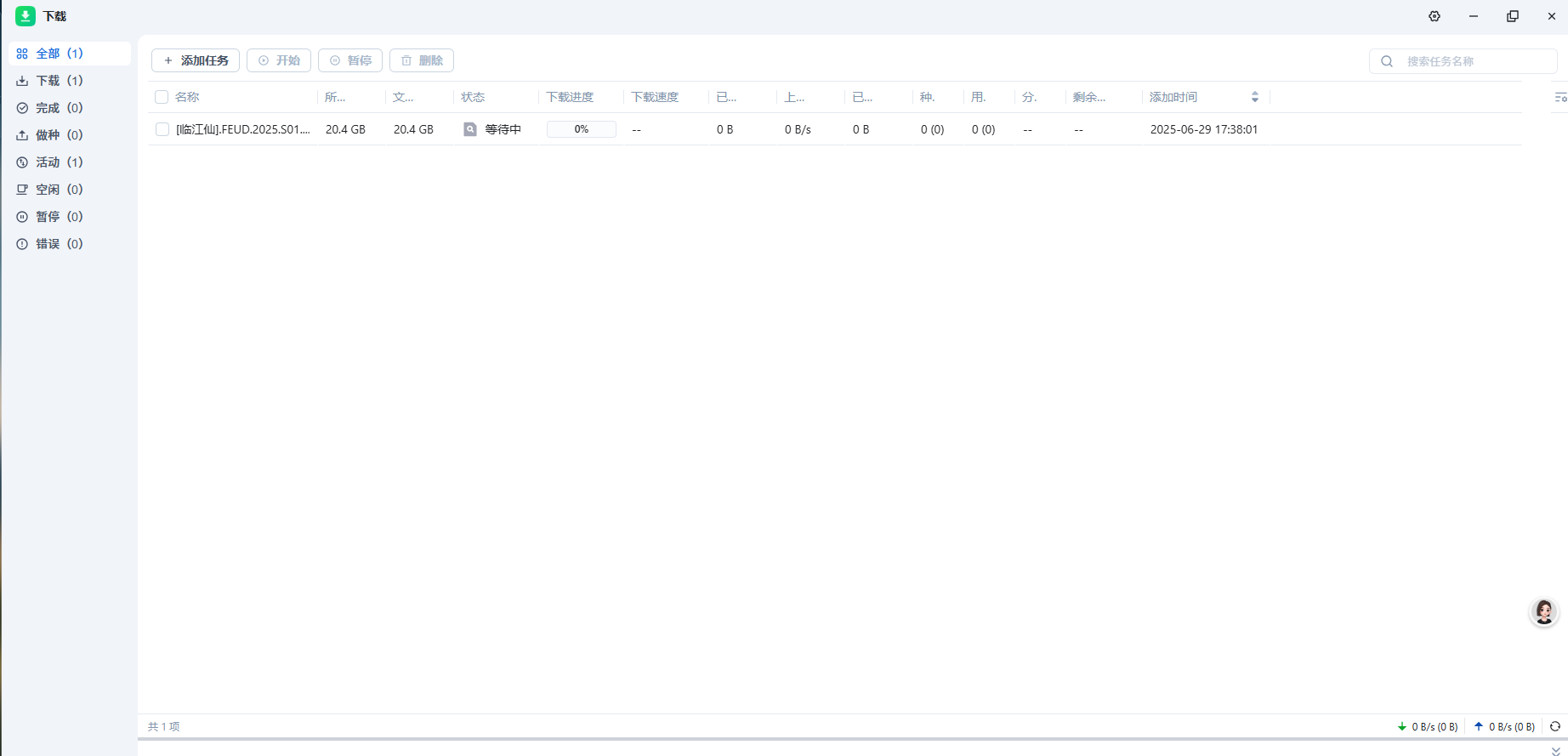Click the 删除 toolbar button
Viewport: 1568px width, 756px height.
(422, 60)
